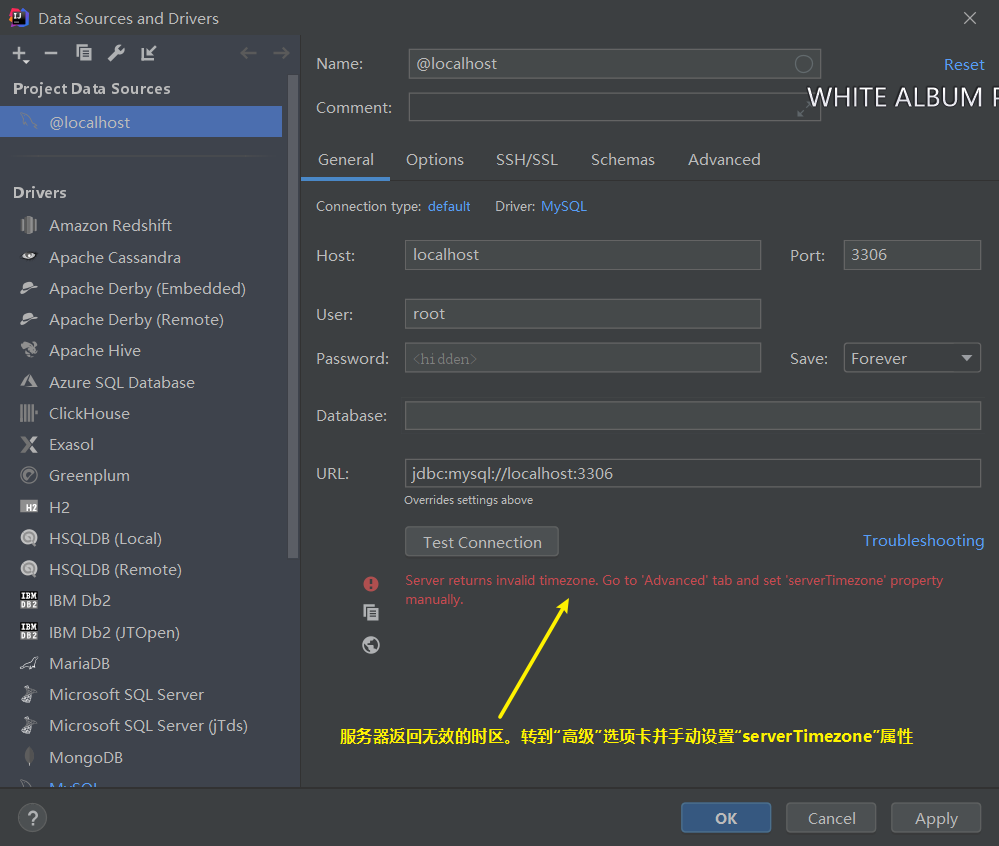Click the User field containing root
Screen dimensions: 999x846
(582, 314)
